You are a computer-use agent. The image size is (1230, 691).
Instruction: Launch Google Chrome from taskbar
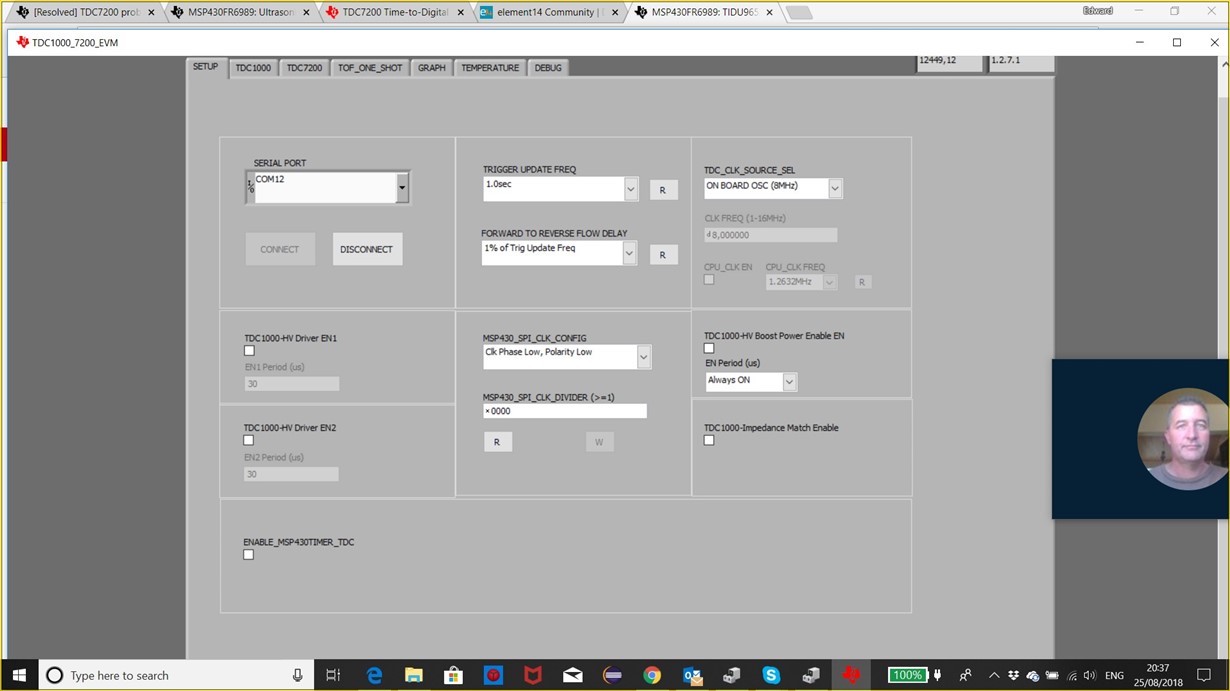pos(652,675)
